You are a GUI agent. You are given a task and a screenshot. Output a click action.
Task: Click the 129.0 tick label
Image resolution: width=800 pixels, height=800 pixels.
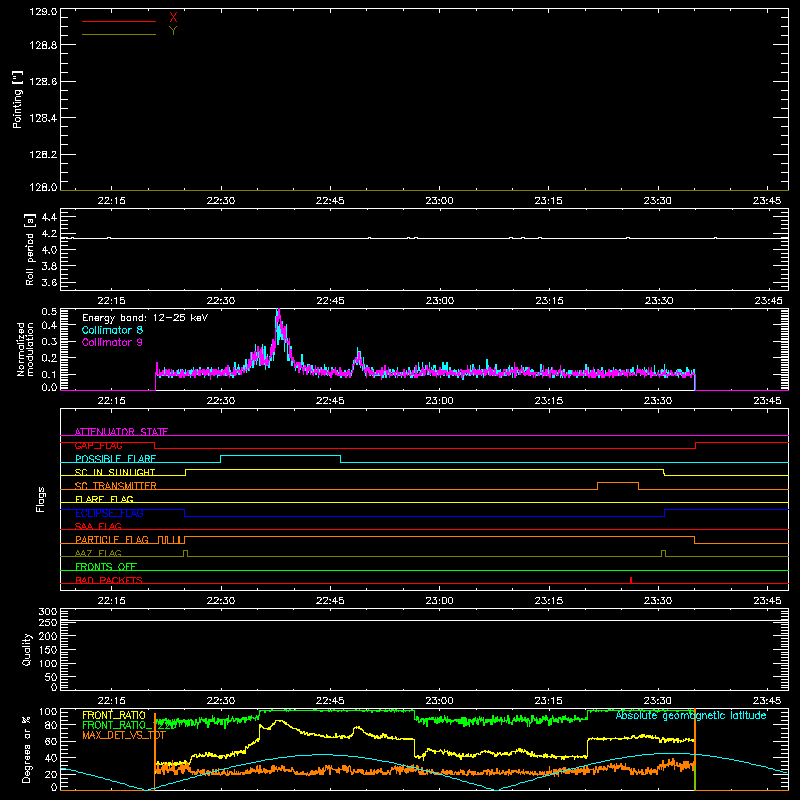click(x=43, y=12)
